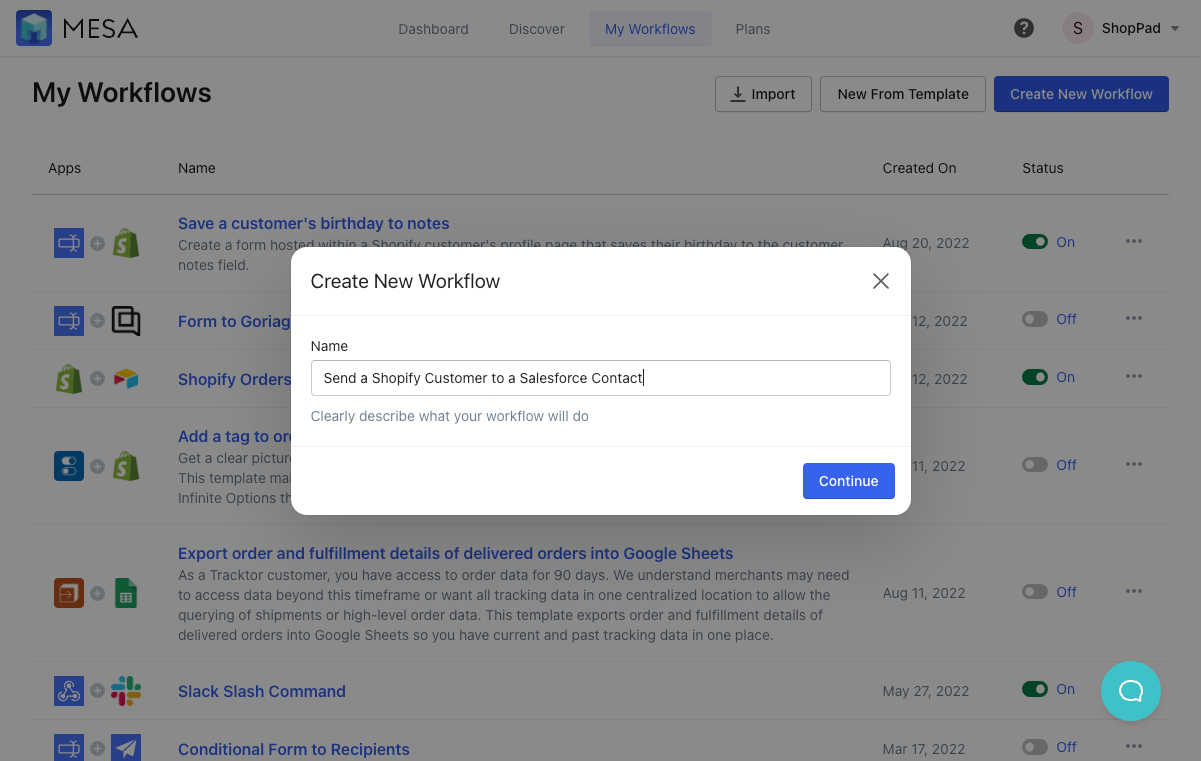Click the Infinite Options app icon
The height and width of the screenshot is (761, 1201).
point(69,466)
